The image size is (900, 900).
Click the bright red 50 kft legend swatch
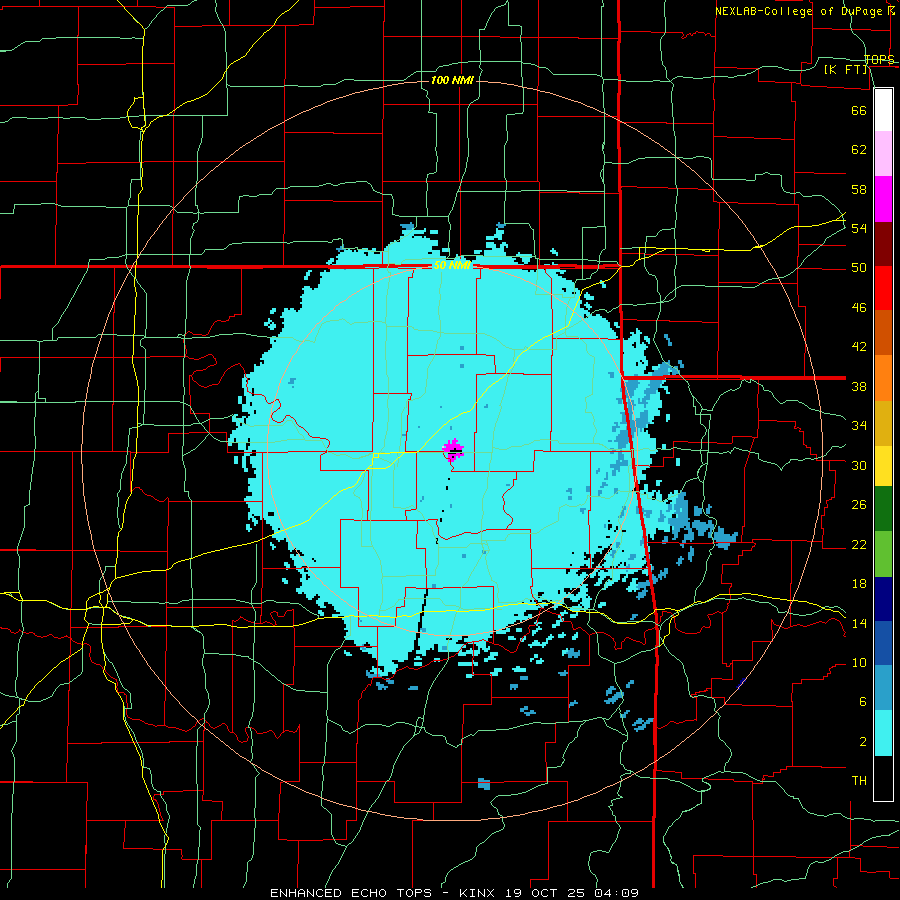click(x=883, y=288)
